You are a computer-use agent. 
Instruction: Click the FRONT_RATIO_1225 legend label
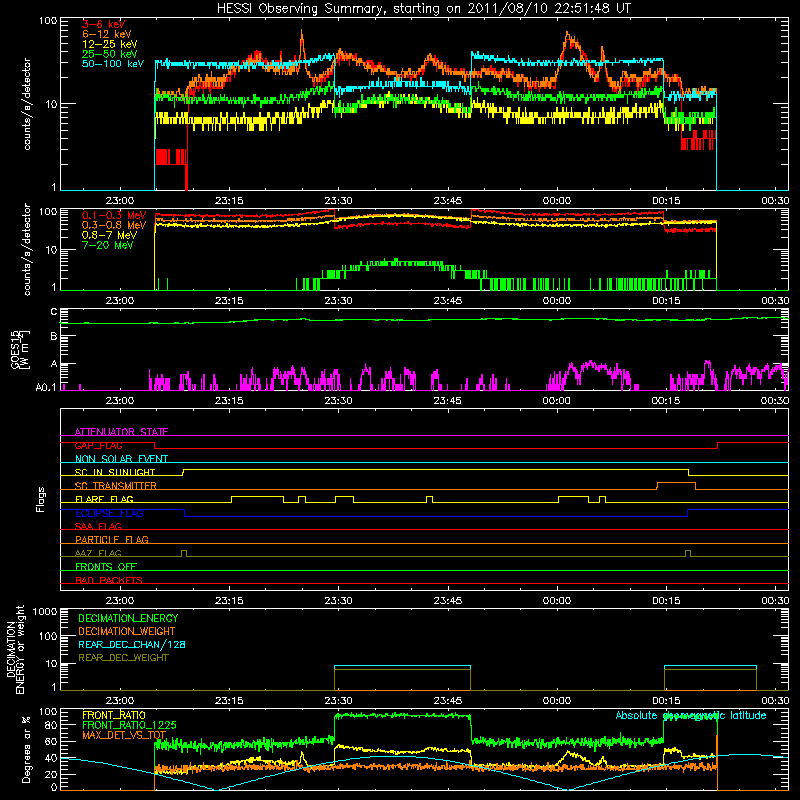pyautogui.click(x=129, y=725)
